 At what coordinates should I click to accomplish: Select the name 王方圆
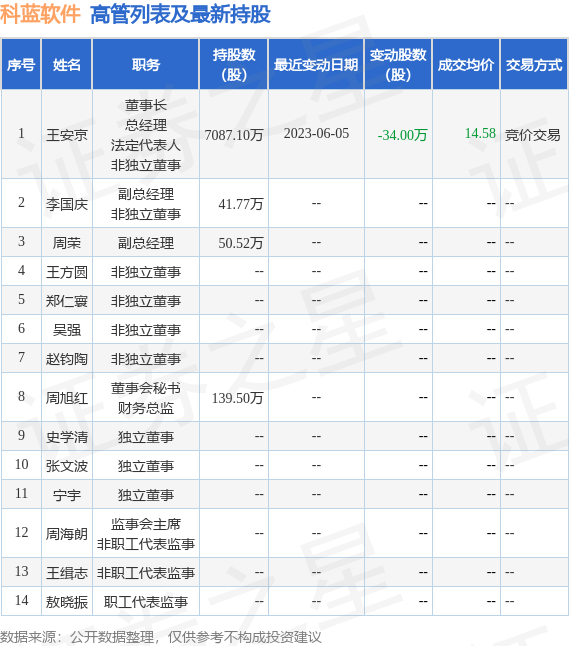[x=67, y=272]
